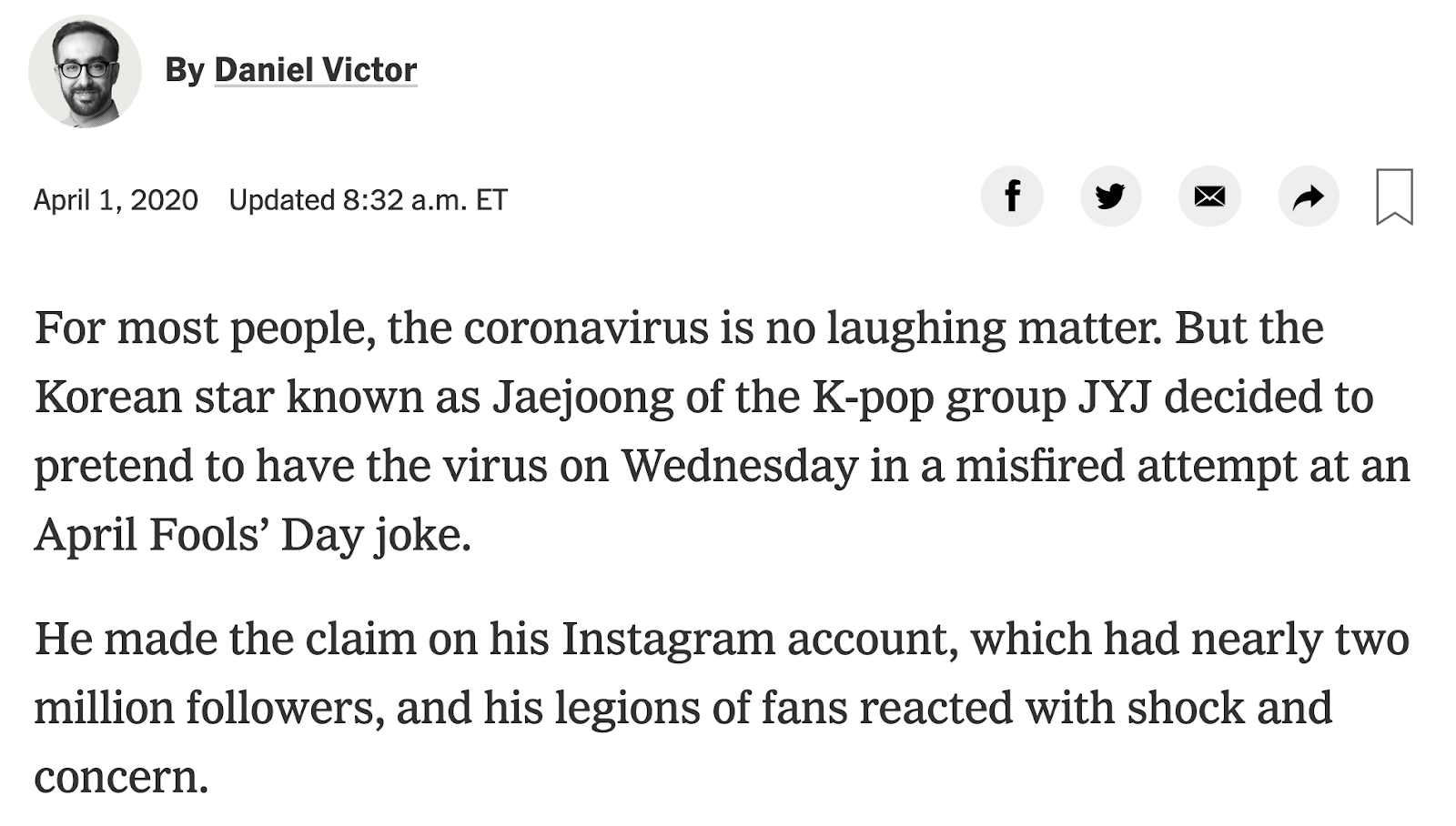Click the Updated 8:32 a.m. ET timestamp

[x=369, y=199]
